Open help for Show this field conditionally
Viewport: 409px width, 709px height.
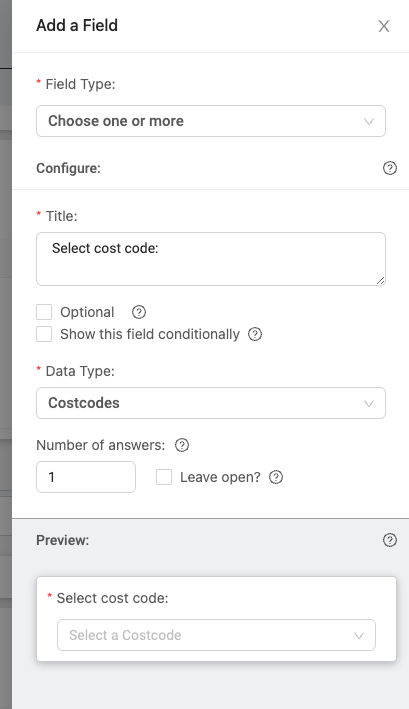255,334
